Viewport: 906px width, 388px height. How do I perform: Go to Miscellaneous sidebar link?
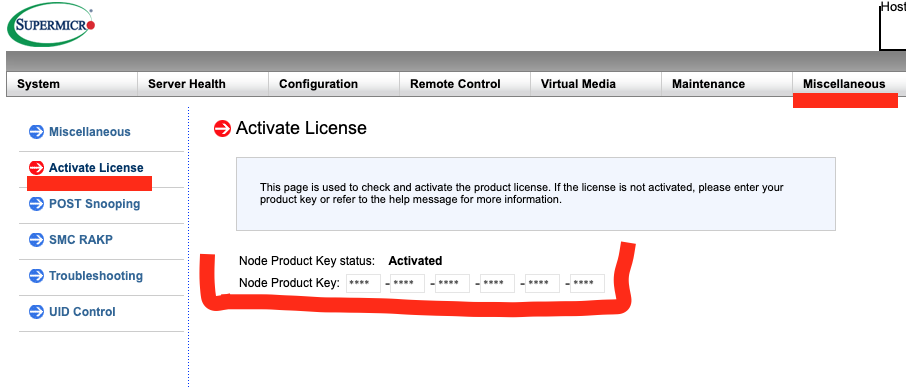pos(90,132)
